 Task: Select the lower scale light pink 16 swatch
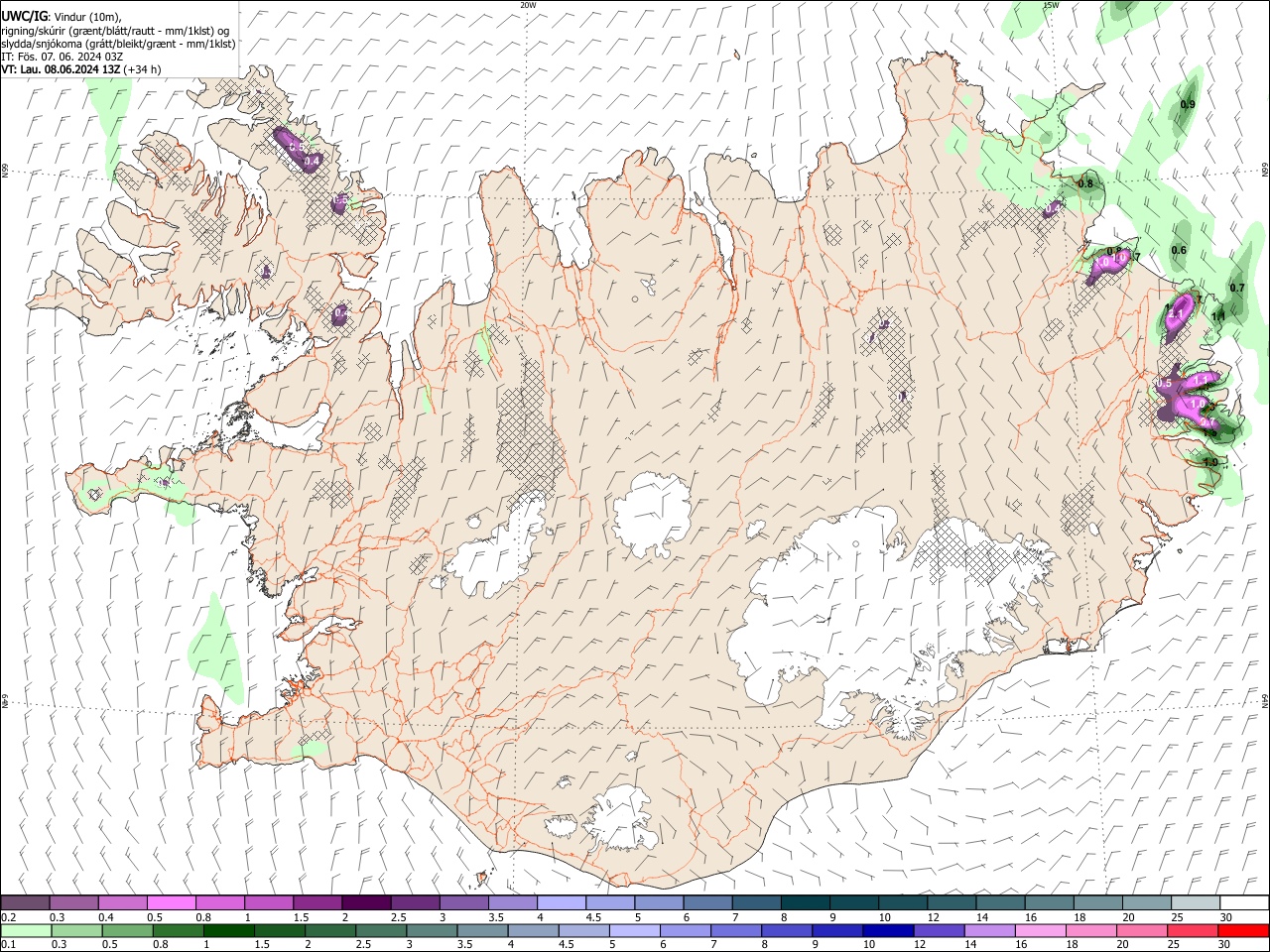click(1040, 930)
